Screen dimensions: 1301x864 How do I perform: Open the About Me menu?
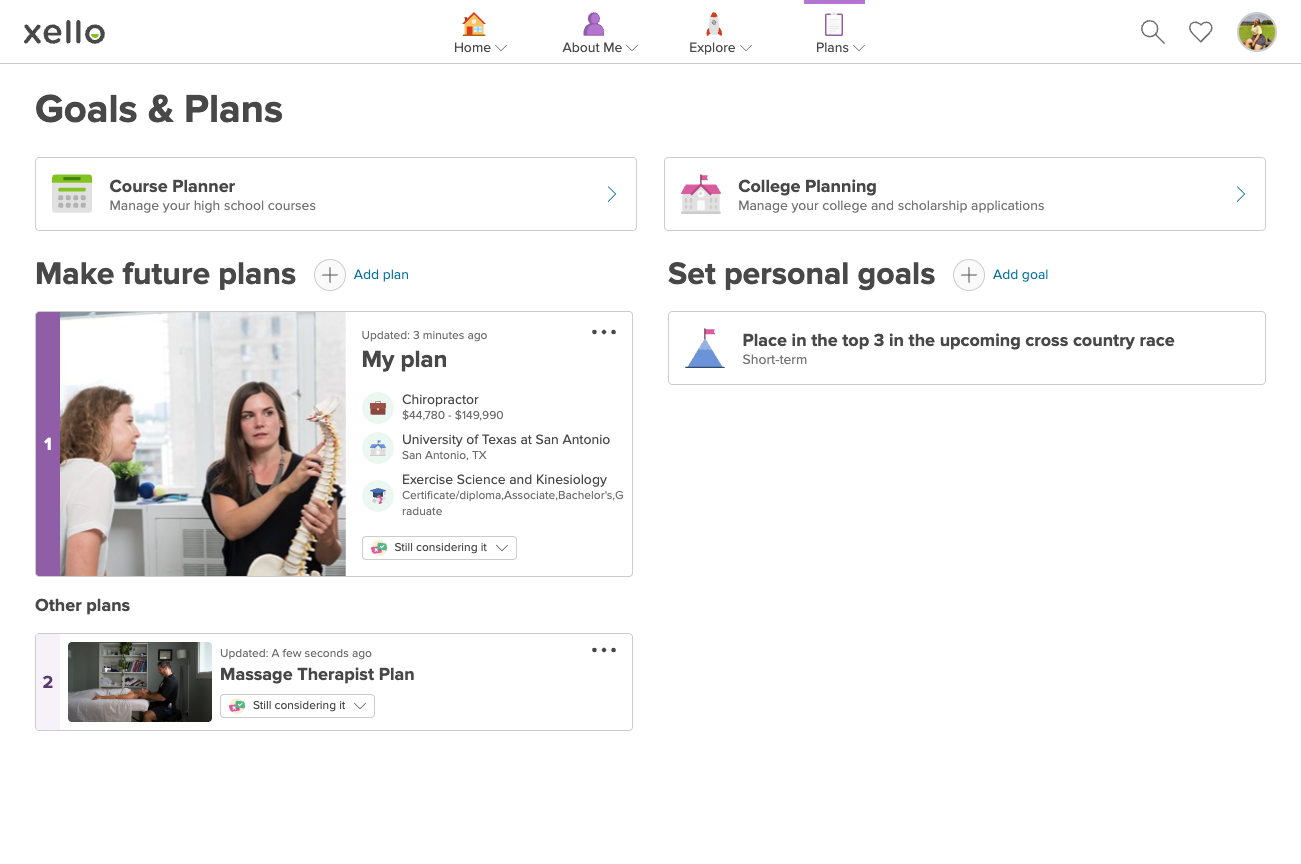[599, 34]
